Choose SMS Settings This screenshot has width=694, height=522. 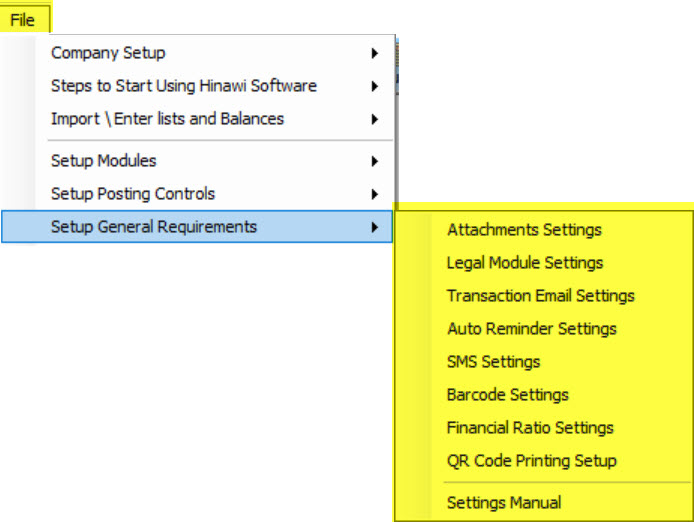[x=544, y=362]
